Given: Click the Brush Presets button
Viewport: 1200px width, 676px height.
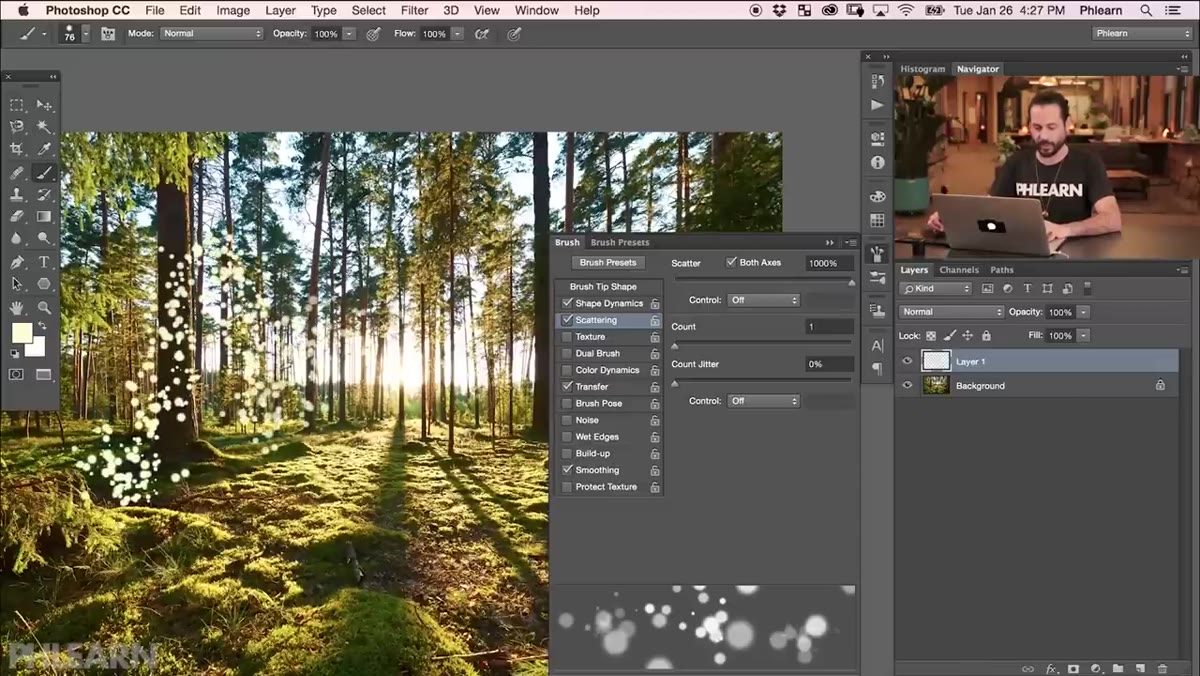Looking at the screenshot, I should [608, 263].
